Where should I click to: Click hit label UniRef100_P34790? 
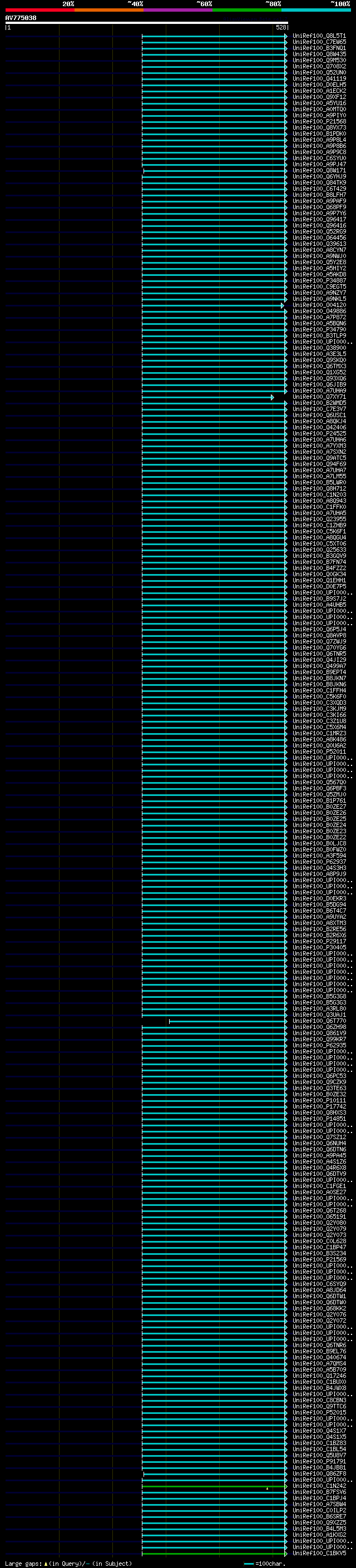point(319,329)
